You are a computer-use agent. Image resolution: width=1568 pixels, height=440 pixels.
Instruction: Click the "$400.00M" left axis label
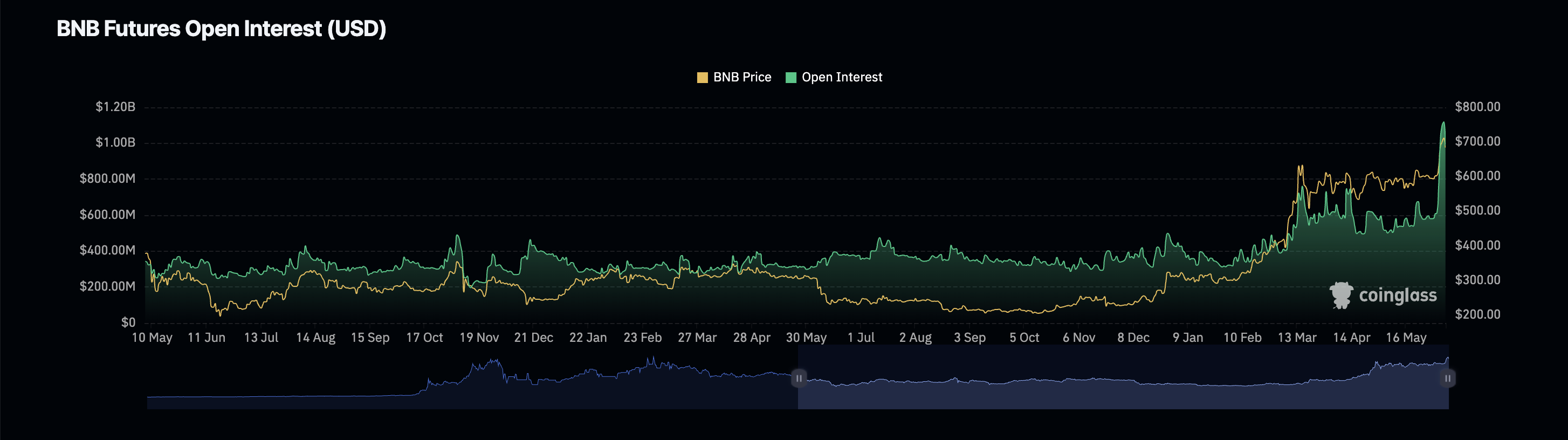click(x=108, y=250)
